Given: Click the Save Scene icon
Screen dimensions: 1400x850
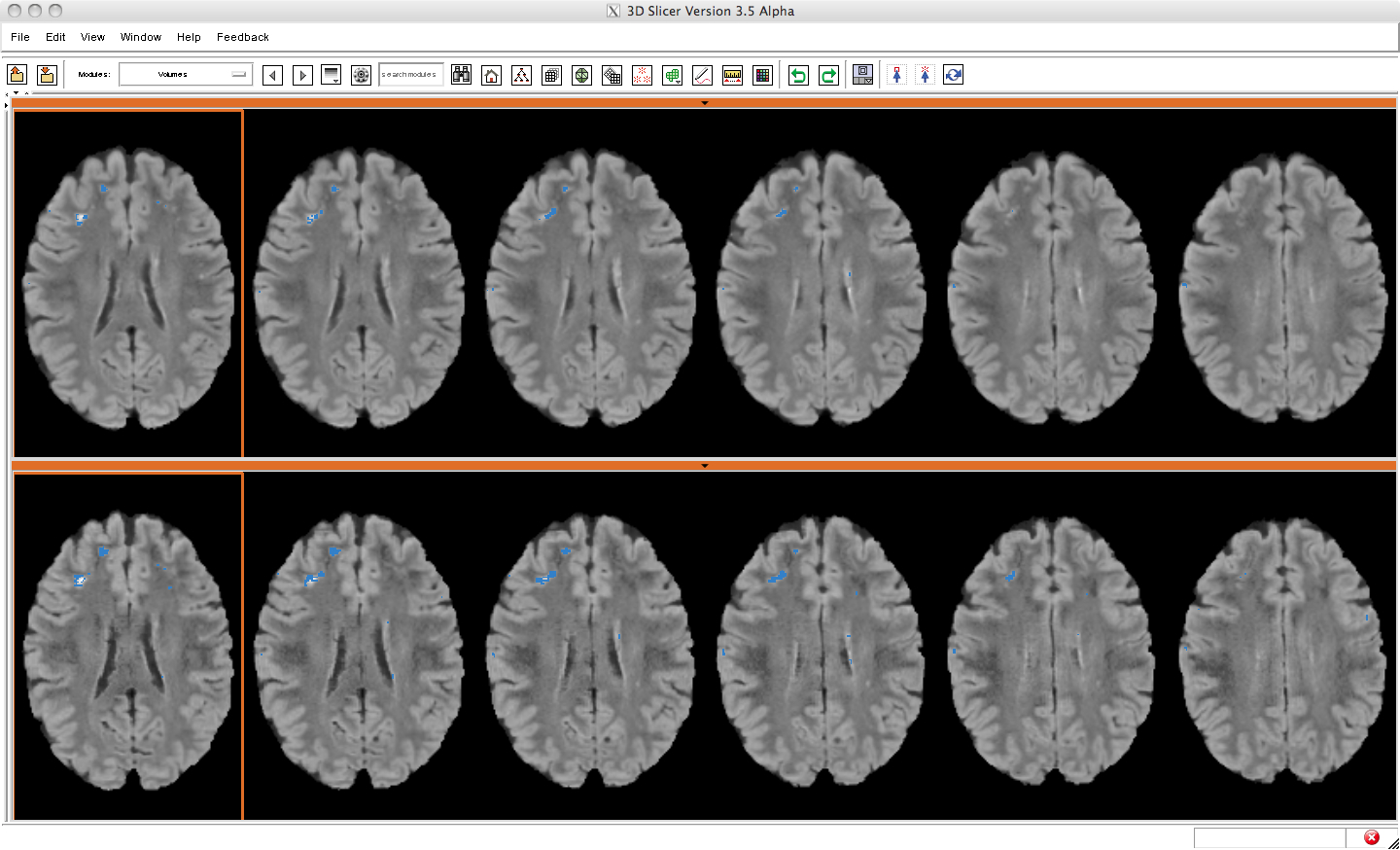Looking at the screenshot, I should [x=47, y=75].
